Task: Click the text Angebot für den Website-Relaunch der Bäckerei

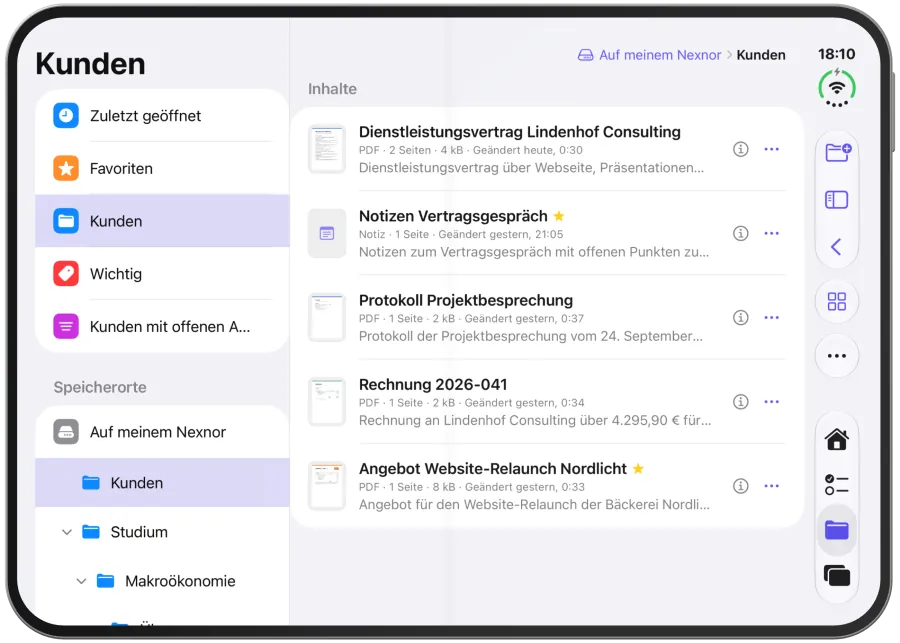Action: tap(509, 505)
